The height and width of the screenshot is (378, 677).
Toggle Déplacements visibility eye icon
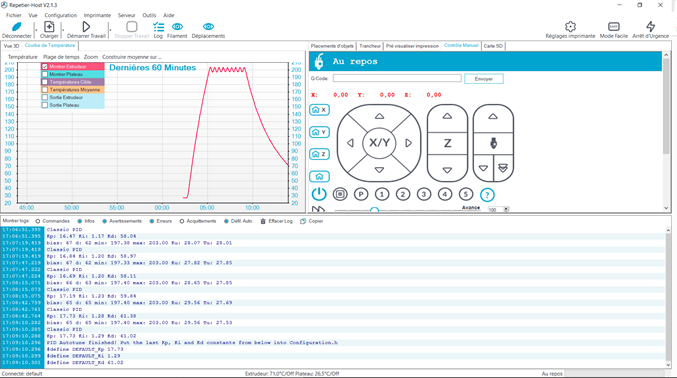(x=208, y=27)
